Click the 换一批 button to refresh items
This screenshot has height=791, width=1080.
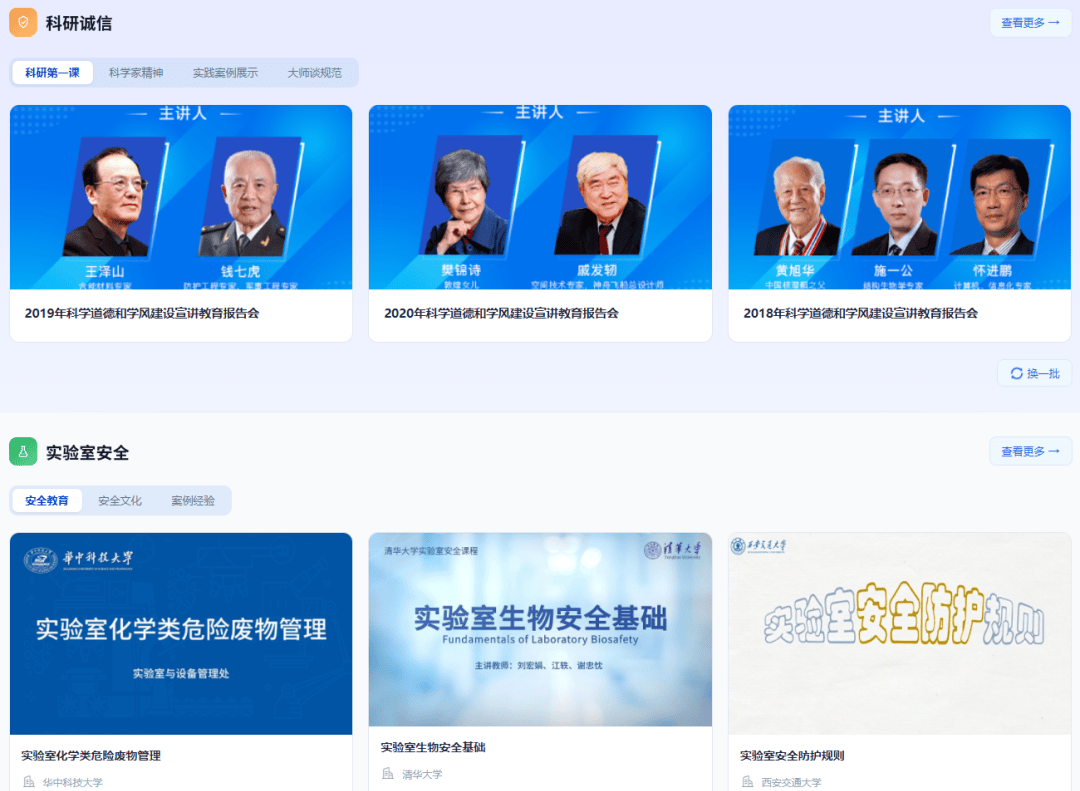pos(1034,372)
